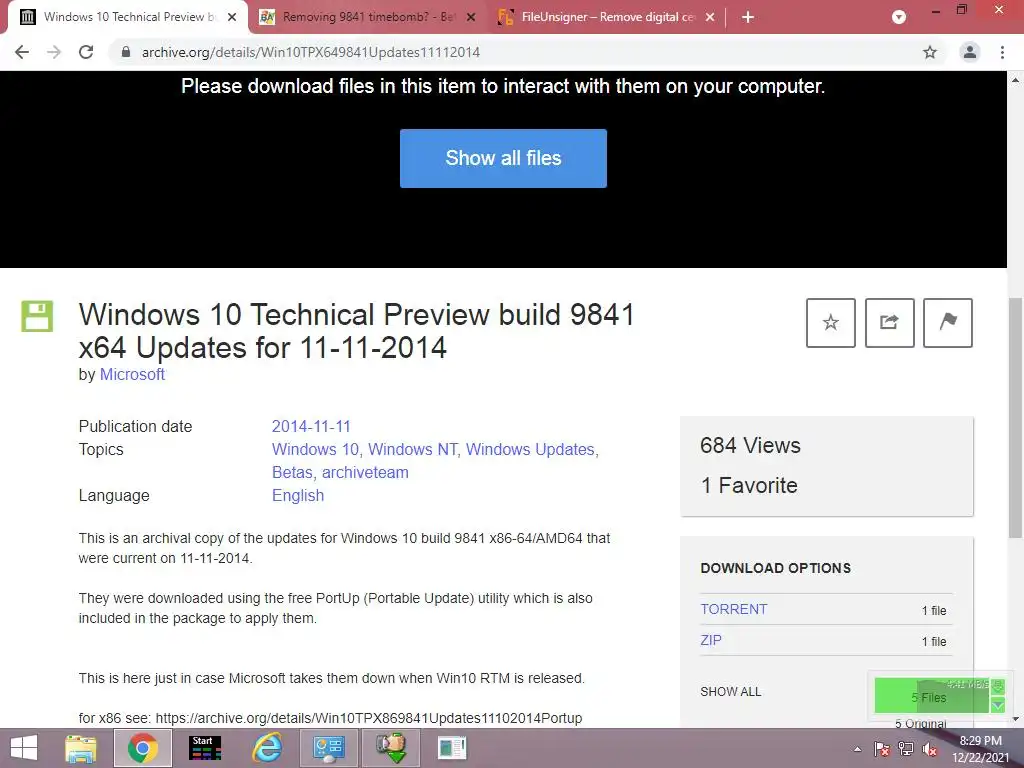The image size is (1024, 768).
Task: Open the Windows Start button
Action: (24, 748)
